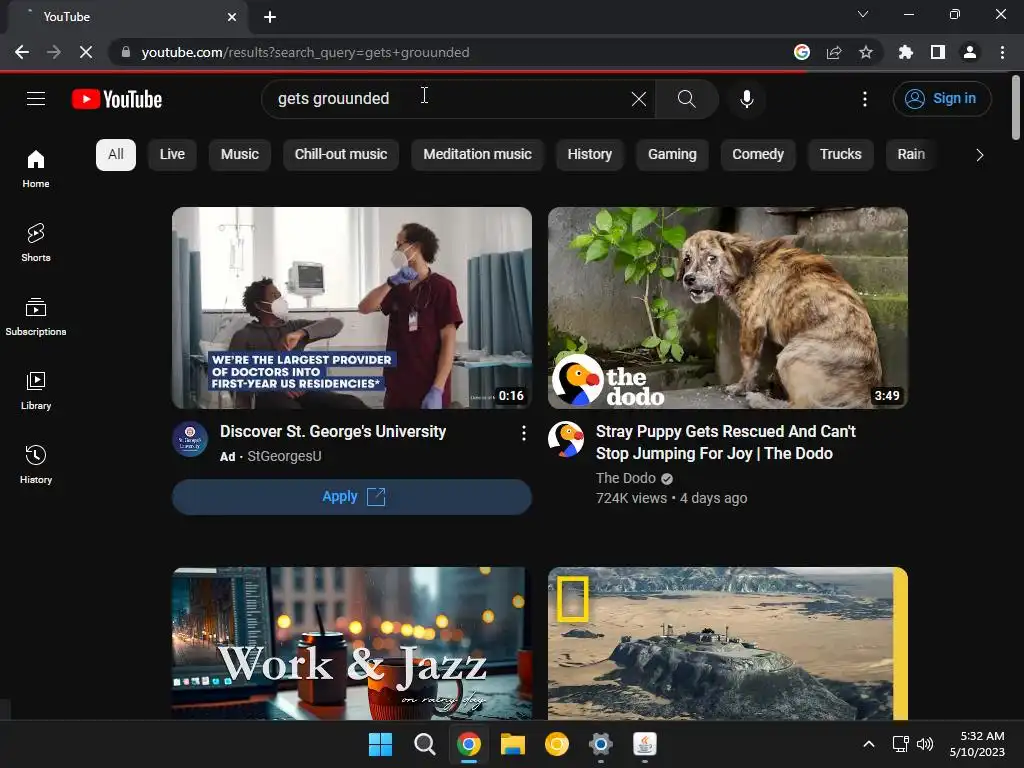Image resolution: width=1024 pixels, height=768 pixels.
Task: Open the Work & Jazz video thumbnail
Action: pos(352,643)
